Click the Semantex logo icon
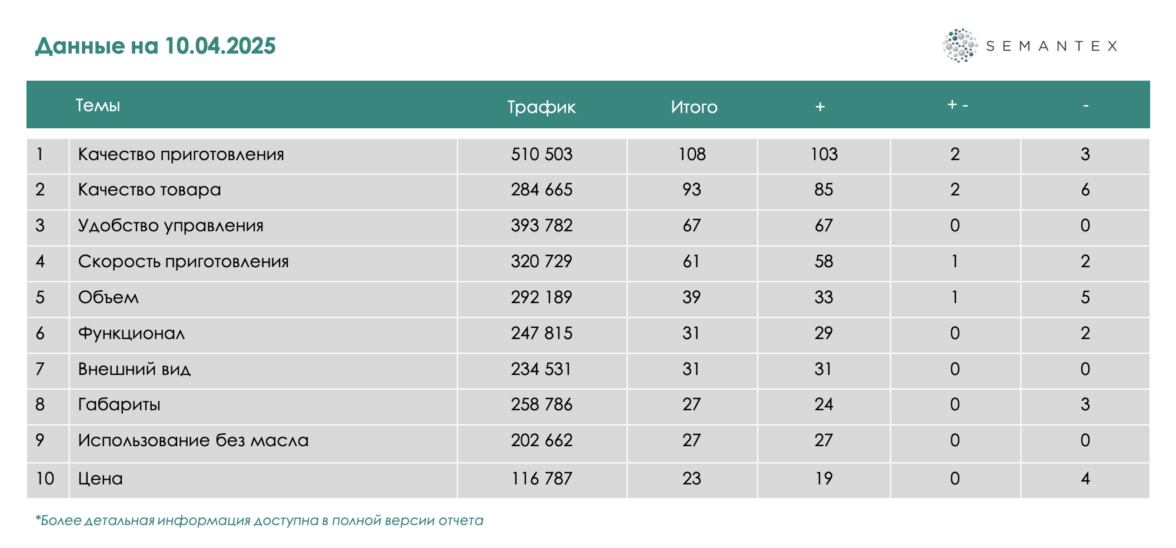 coord(960,46)
